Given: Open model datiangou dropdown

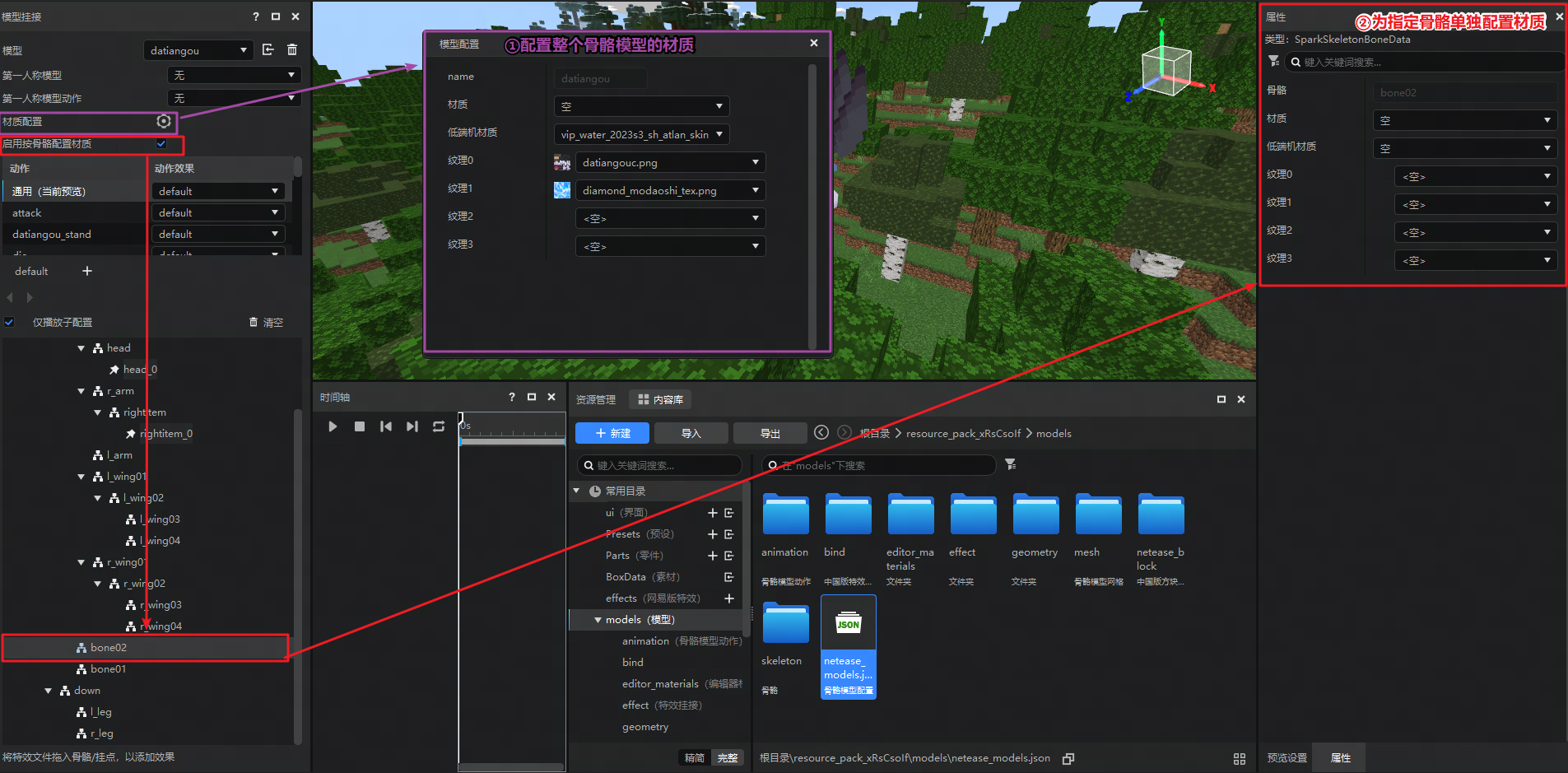Looking at the screenshot, I should click(198, 50).
